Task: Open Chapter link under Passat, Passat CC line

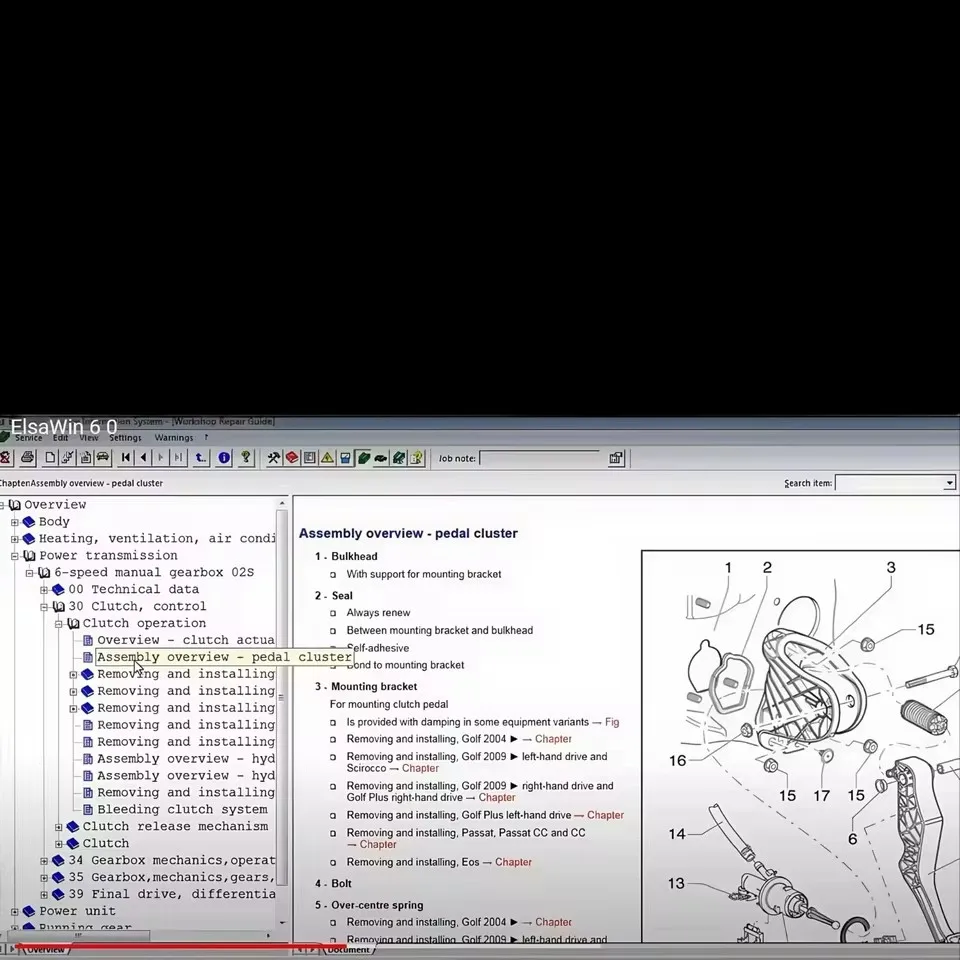Action: point(378,844)
